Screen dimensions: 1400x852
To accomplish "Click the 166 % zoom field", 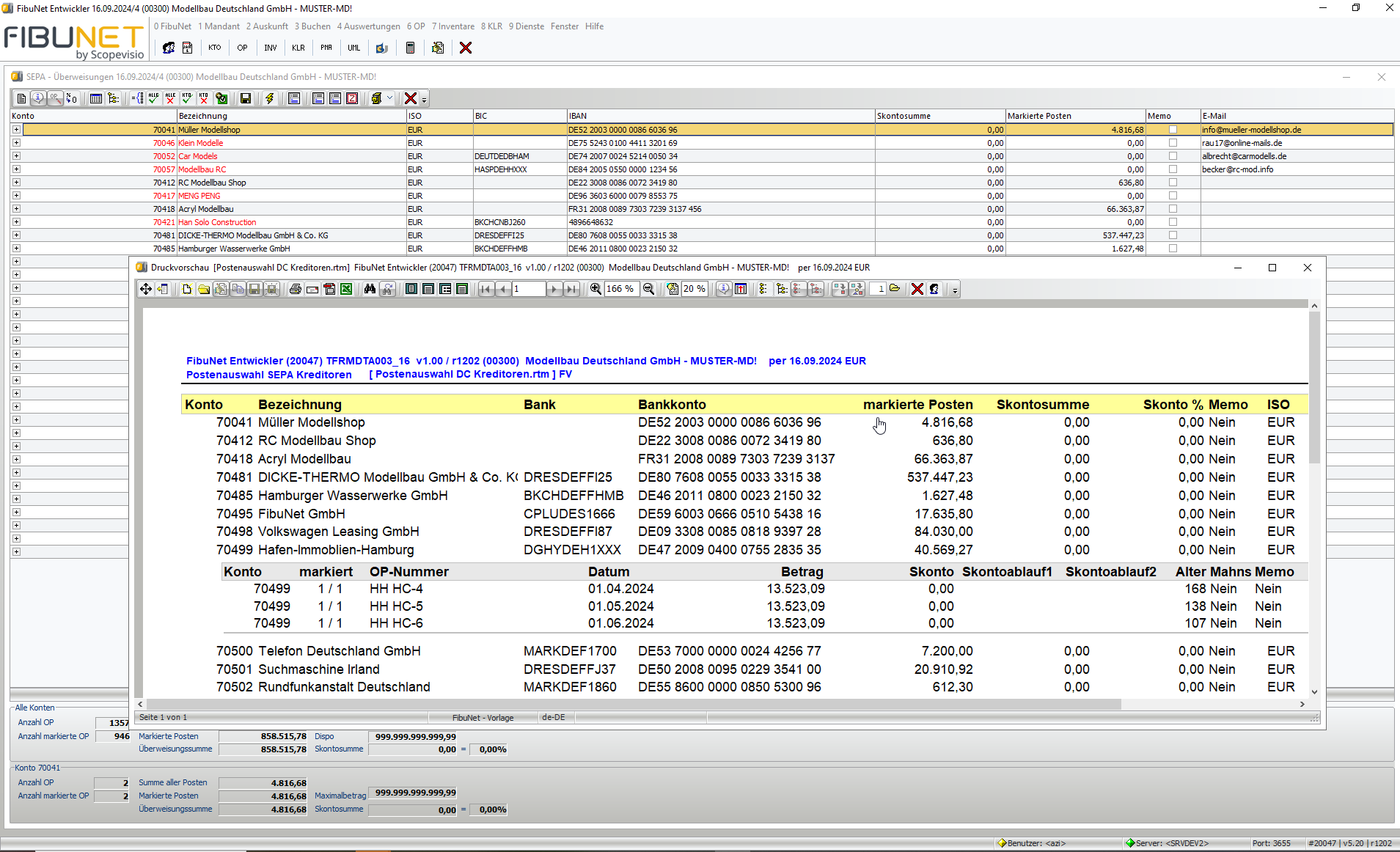I will click(x=620, y=289).
